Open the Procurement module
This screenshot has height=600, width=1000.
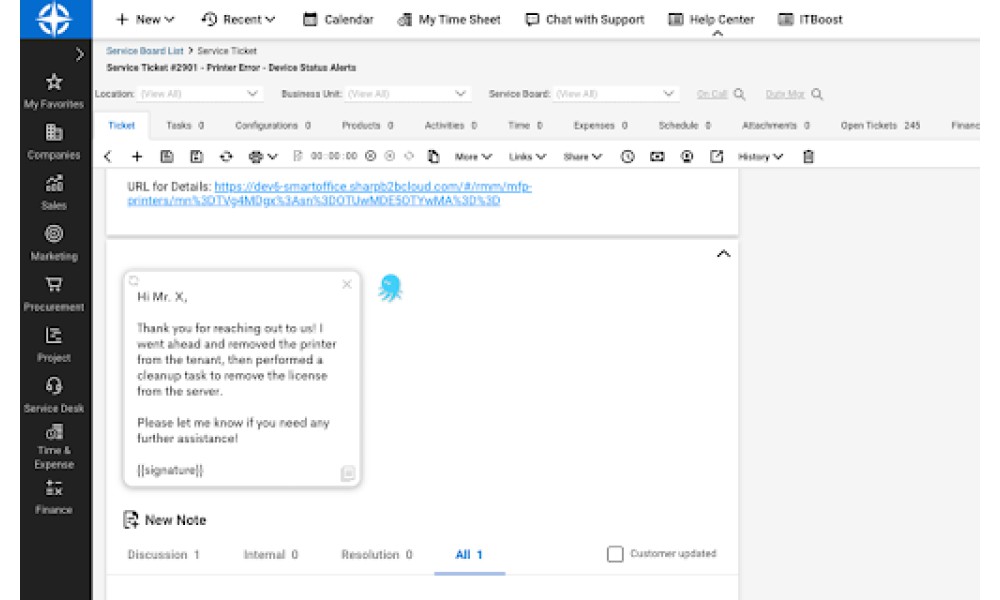54,294
